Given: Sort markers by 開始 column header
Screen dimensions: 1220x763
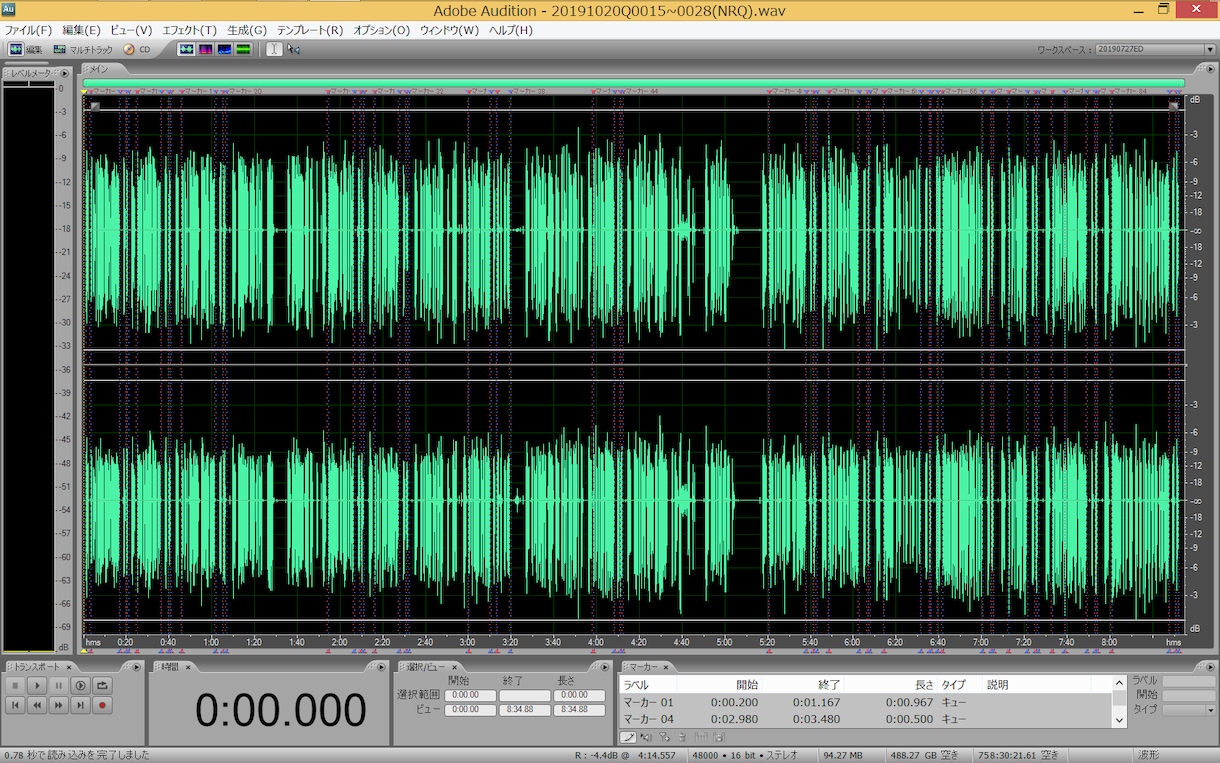Looking at the screenshot, I should tap(747, 685).
